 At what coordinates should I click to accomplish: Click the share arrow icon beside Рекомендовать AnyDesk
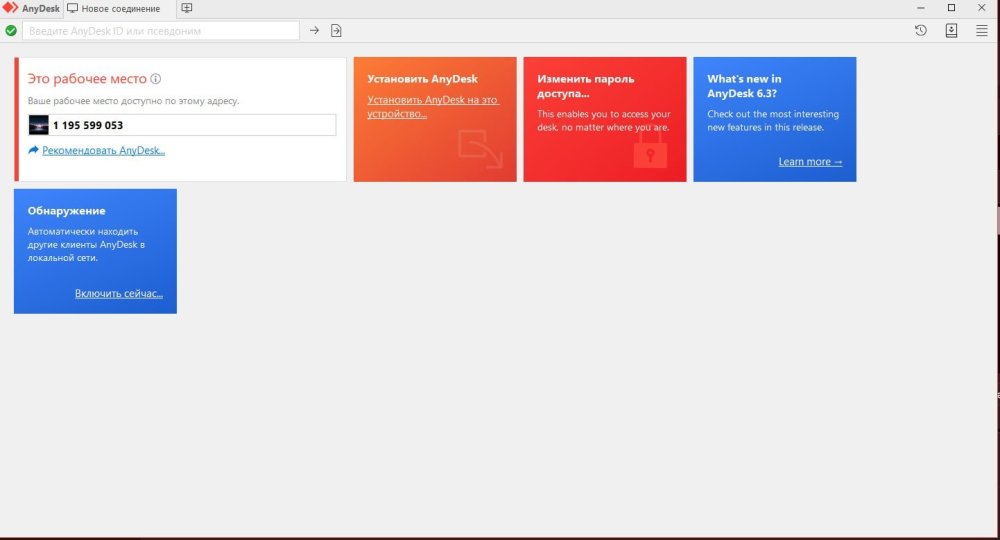pyautogui.click(x=33, y=150)
